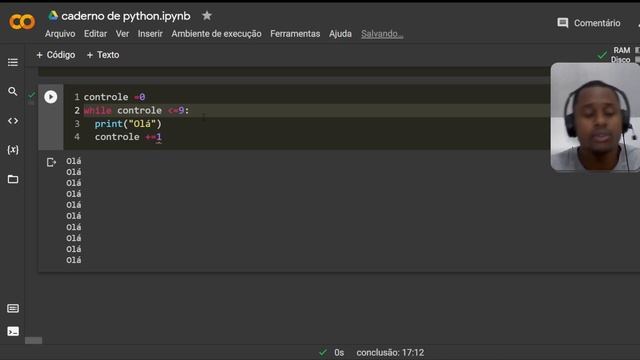Click code line 1 'controle =0'

114,97
